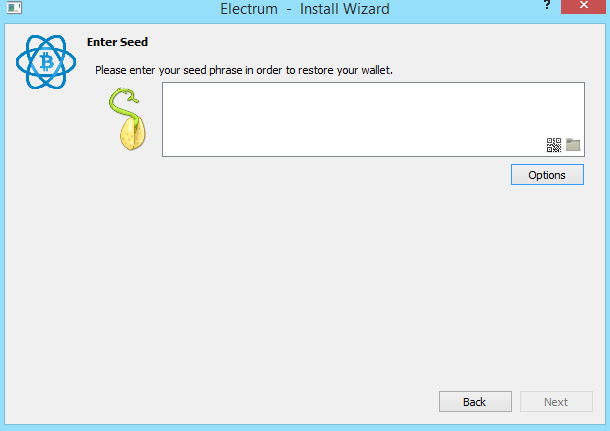Open the seed Options dialog
The image size is (610, 431).
click(547, 175)
